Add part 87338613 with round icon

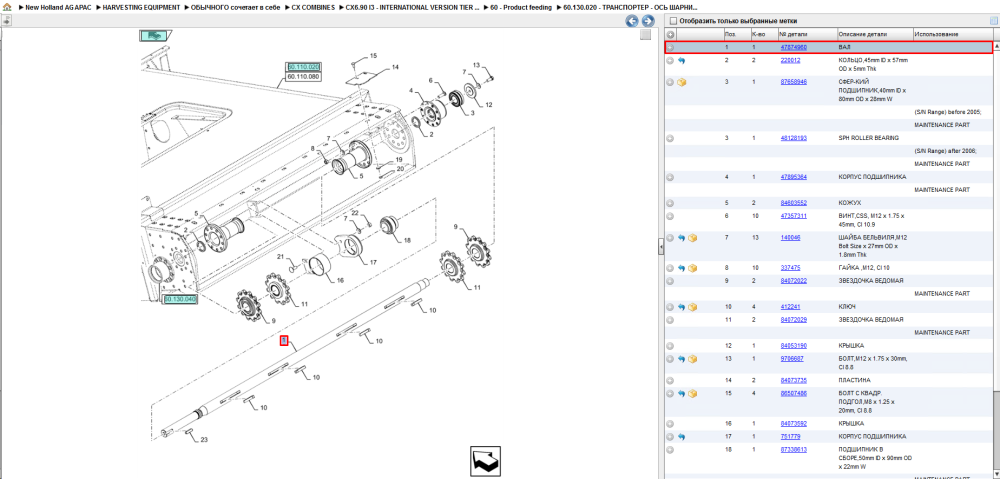coord(670,450)
